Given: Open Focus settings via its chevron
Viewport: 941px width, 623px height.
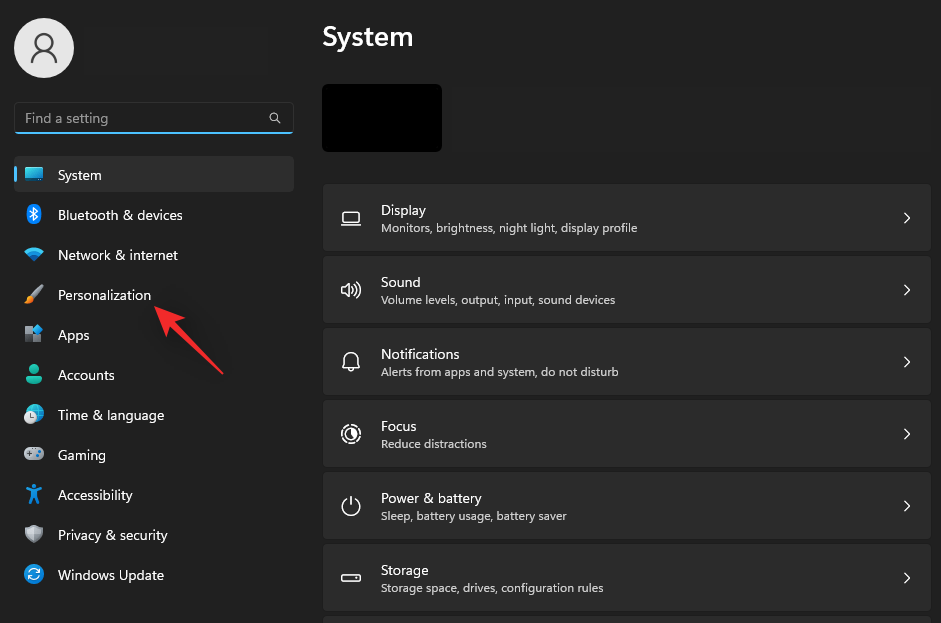Looking at the screenshot, I should [907, 434].
